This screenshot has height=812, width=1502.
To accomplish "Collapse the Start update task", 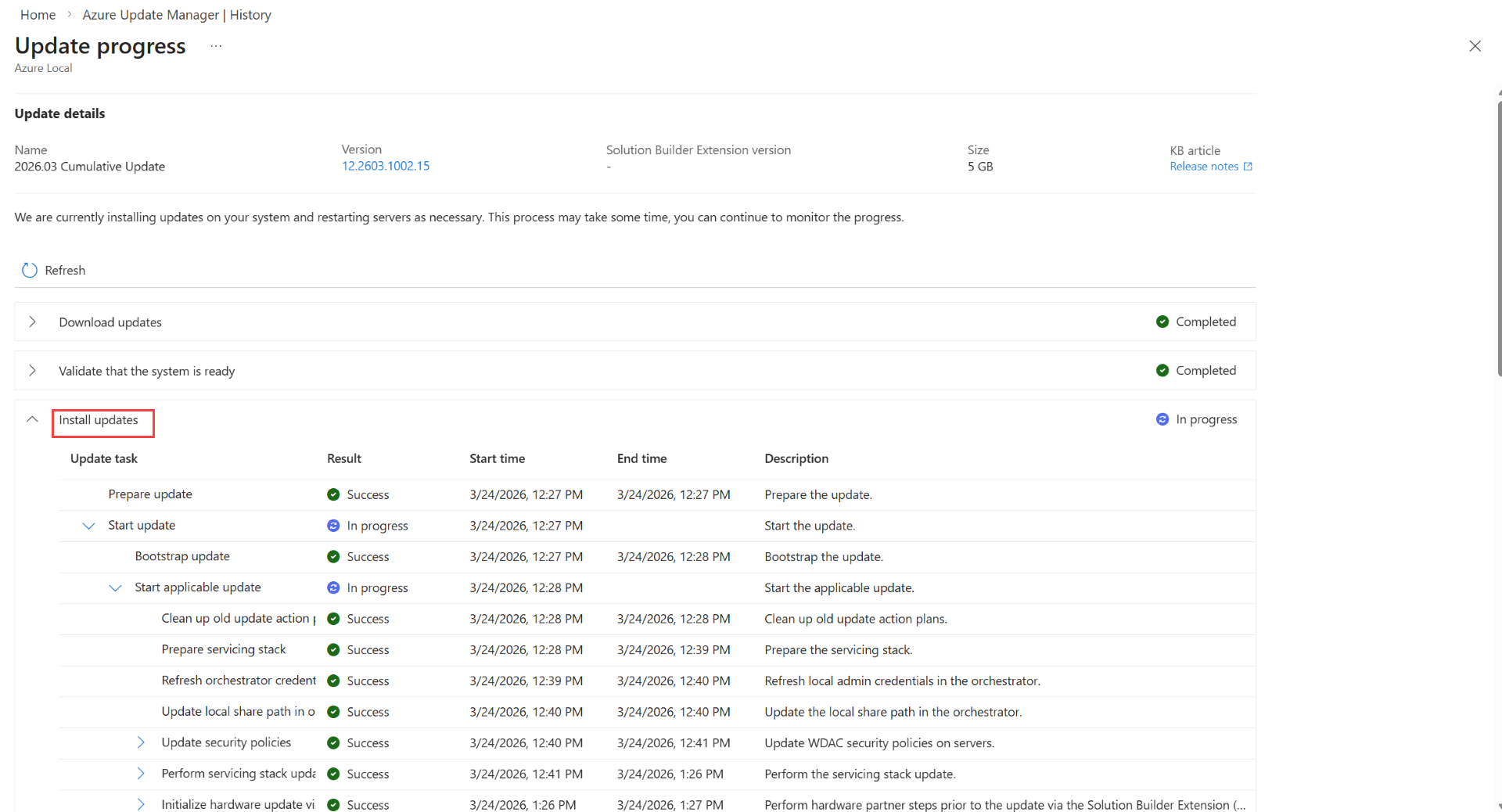I will 88,526.
